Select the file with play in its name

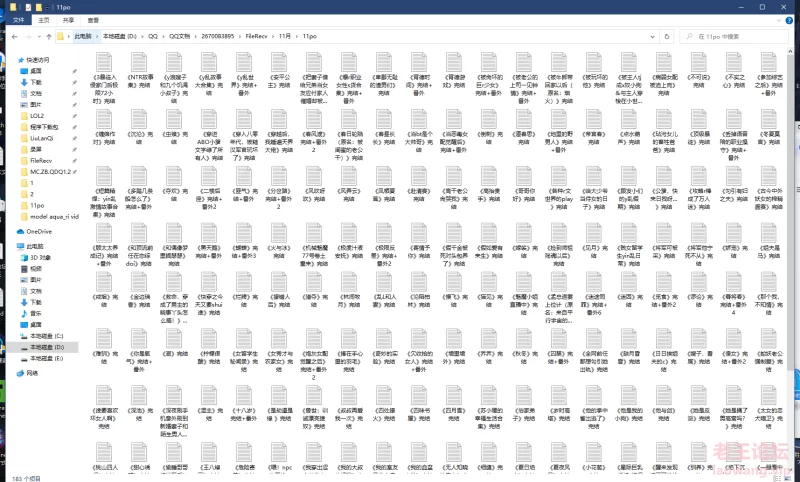click(559, 188)
